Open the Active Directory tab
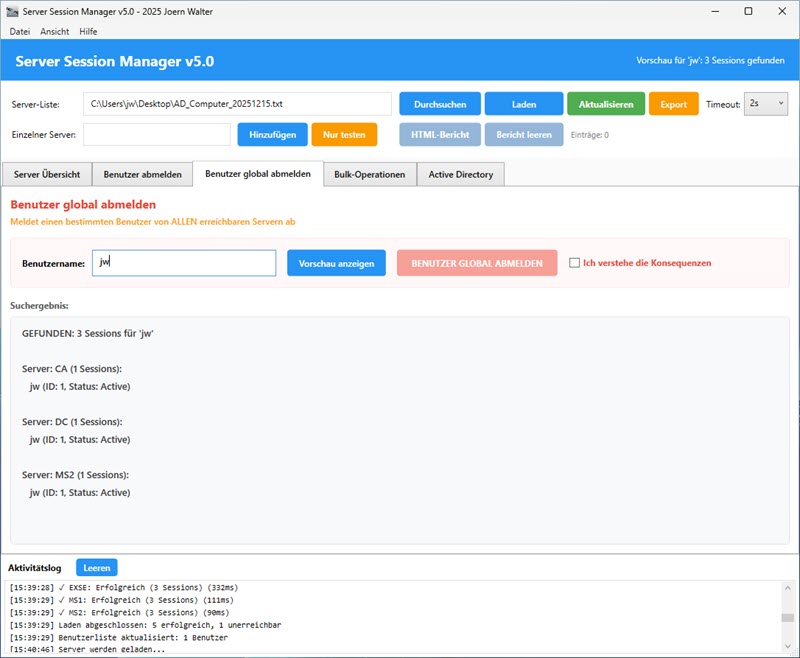Screen dimensions: 800x658 (x=460, y=174)
